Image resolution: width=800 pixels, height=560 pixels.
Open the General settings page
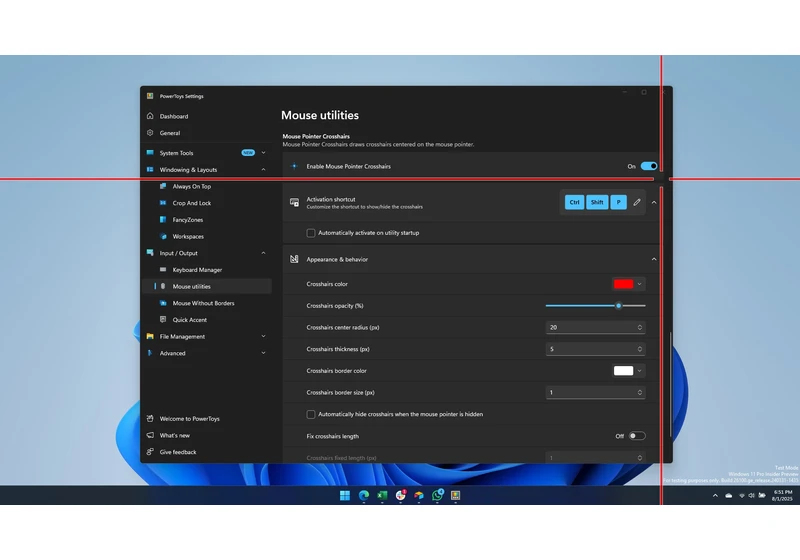click(x=170, y=133)
